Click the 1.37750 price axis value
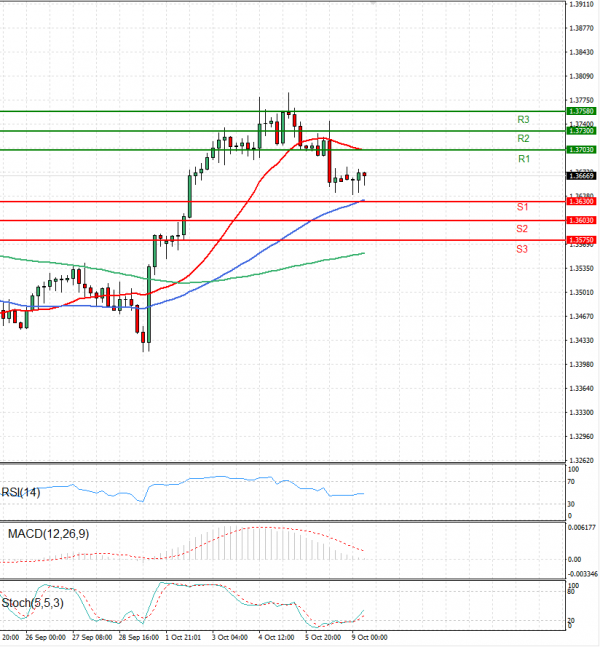Viewport: 600px width, 647px height. click(581, 100)
